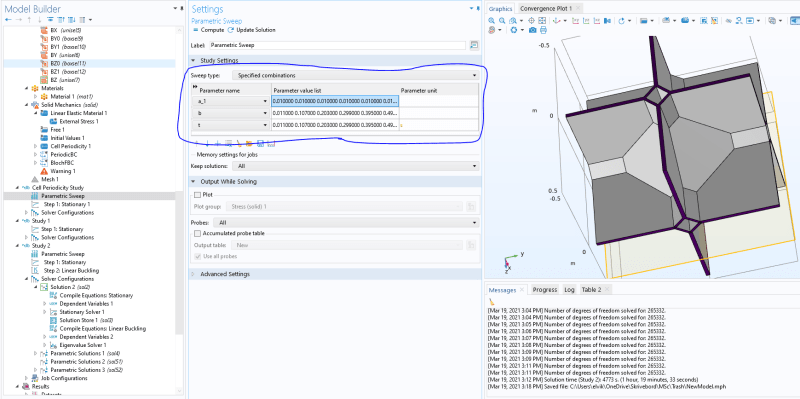Switch to the Graphics tab
The width and height of the screenshot is (800, 399).
[x=500, y=9]
